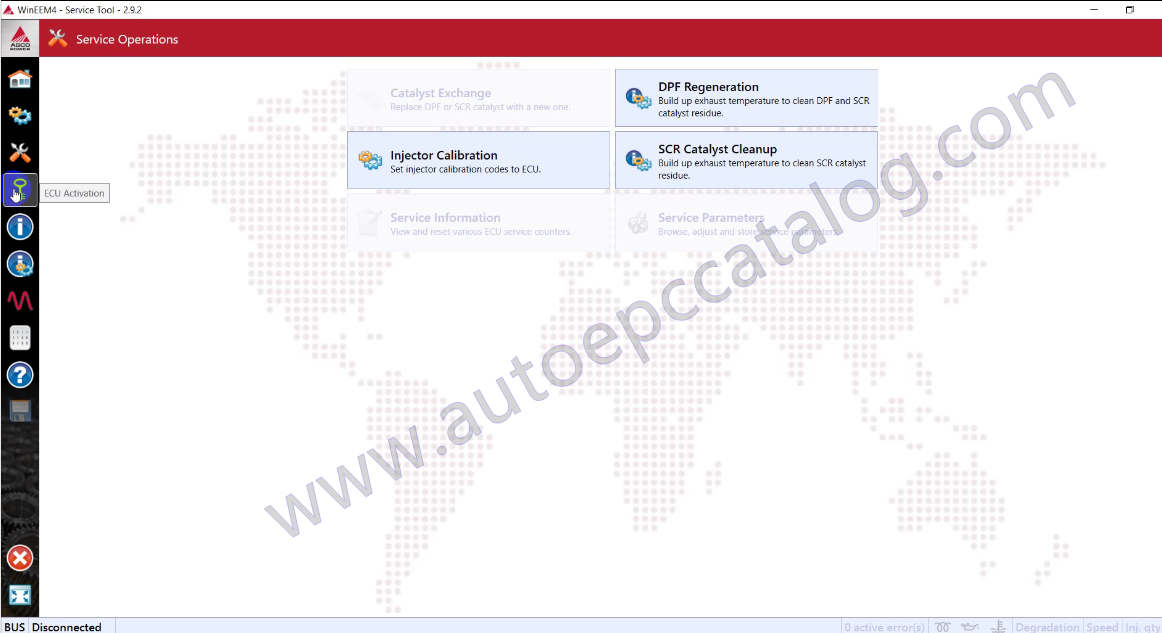Click the '0 active error(s)' status entry
This screenshot has width=1162, height=633.
click(885, 627)
